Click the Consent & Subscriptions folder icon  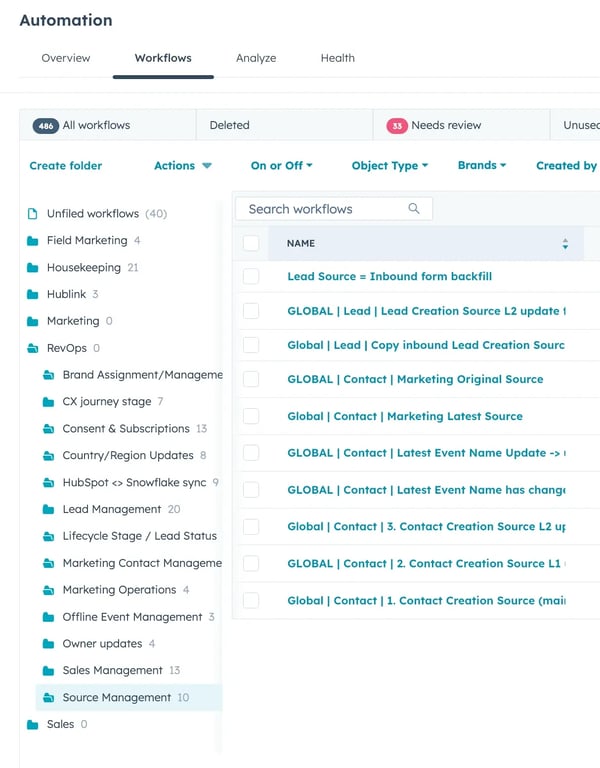click(x=48, y=429)
